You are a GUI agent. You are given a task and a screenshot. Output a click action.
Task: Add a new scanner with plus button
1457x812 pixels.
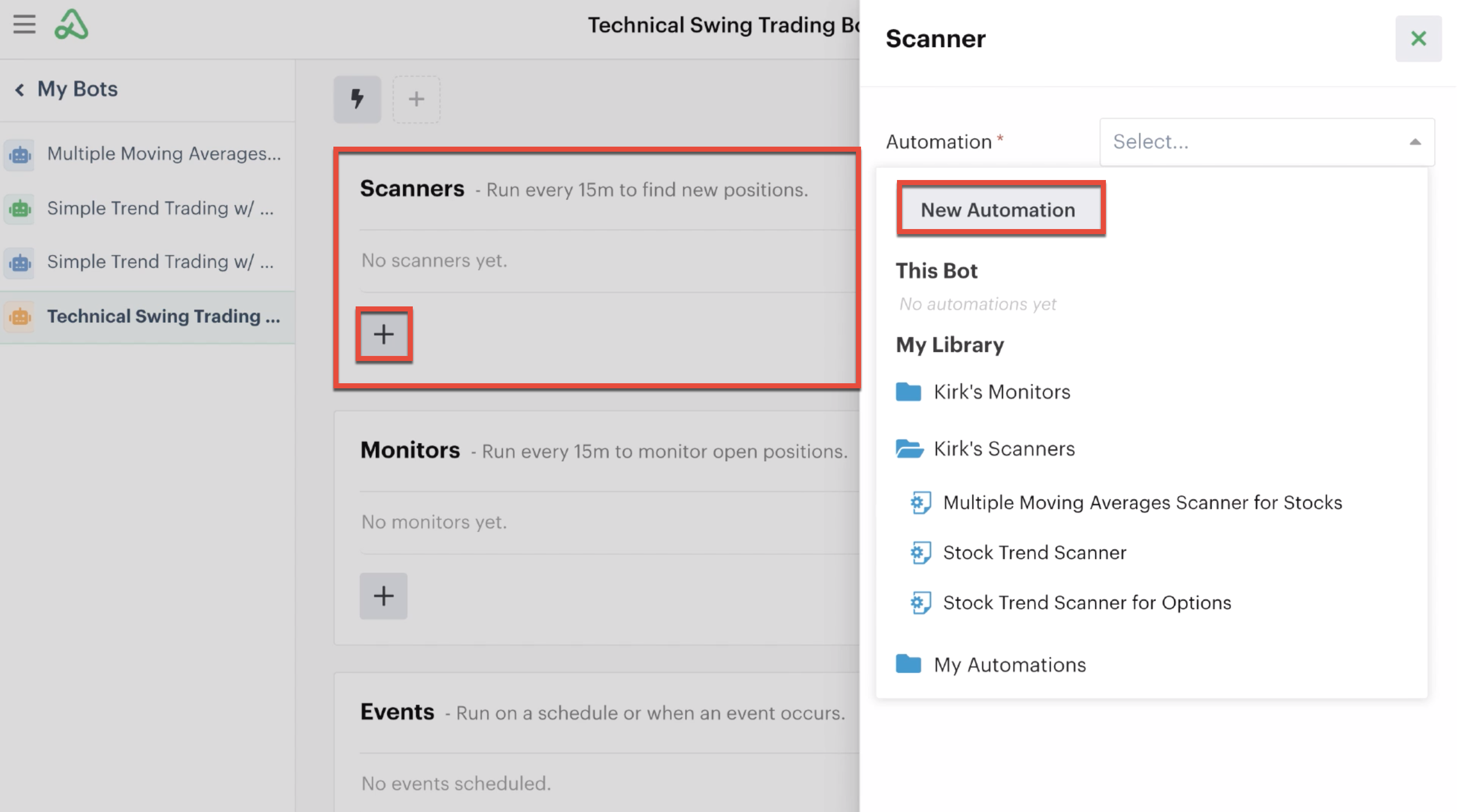(x=384, y=334)
